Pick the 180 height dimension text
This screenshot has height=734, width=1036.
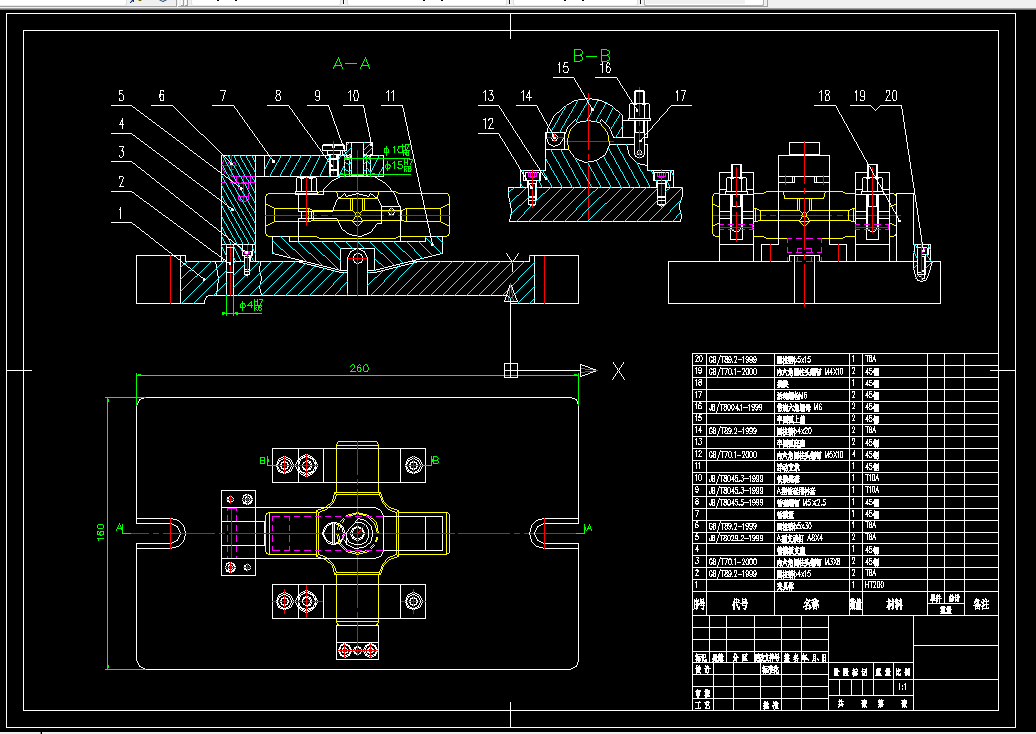[x=101, y=532]
